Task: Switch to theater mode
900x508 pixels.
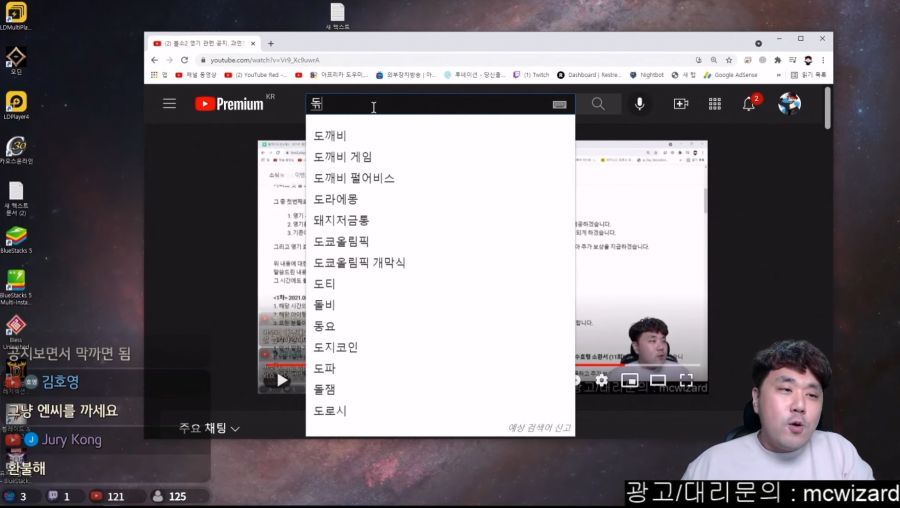Action: [x=658, y=379]
